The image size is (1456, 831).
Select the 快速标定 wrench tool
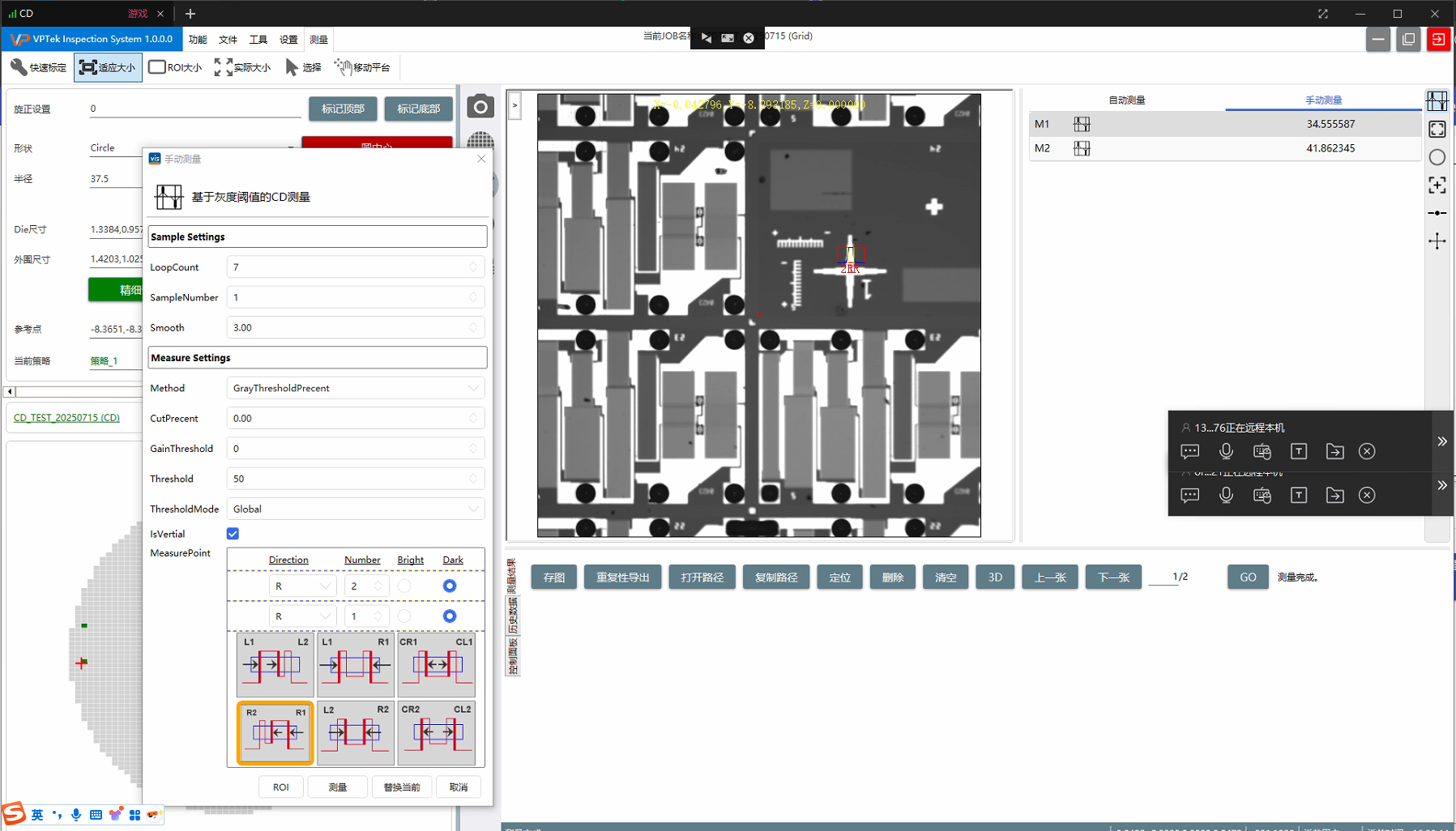(x=39, y=67)
